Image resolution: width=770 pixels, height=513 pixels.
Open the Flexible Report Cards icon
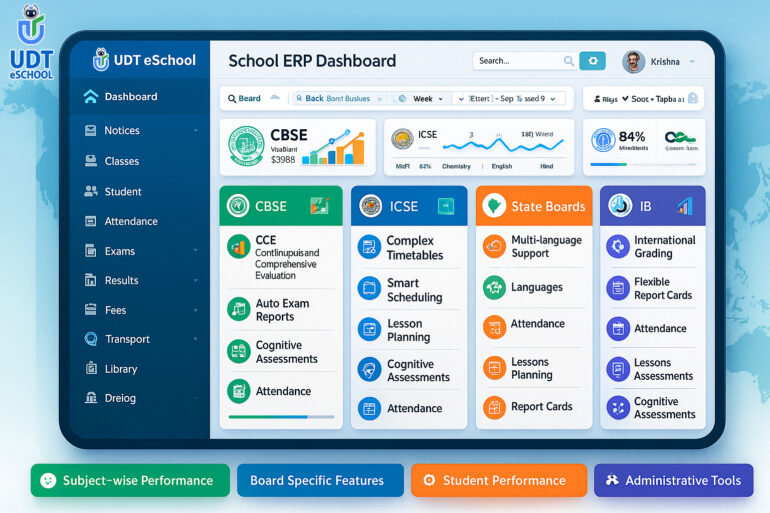point(618,289)
